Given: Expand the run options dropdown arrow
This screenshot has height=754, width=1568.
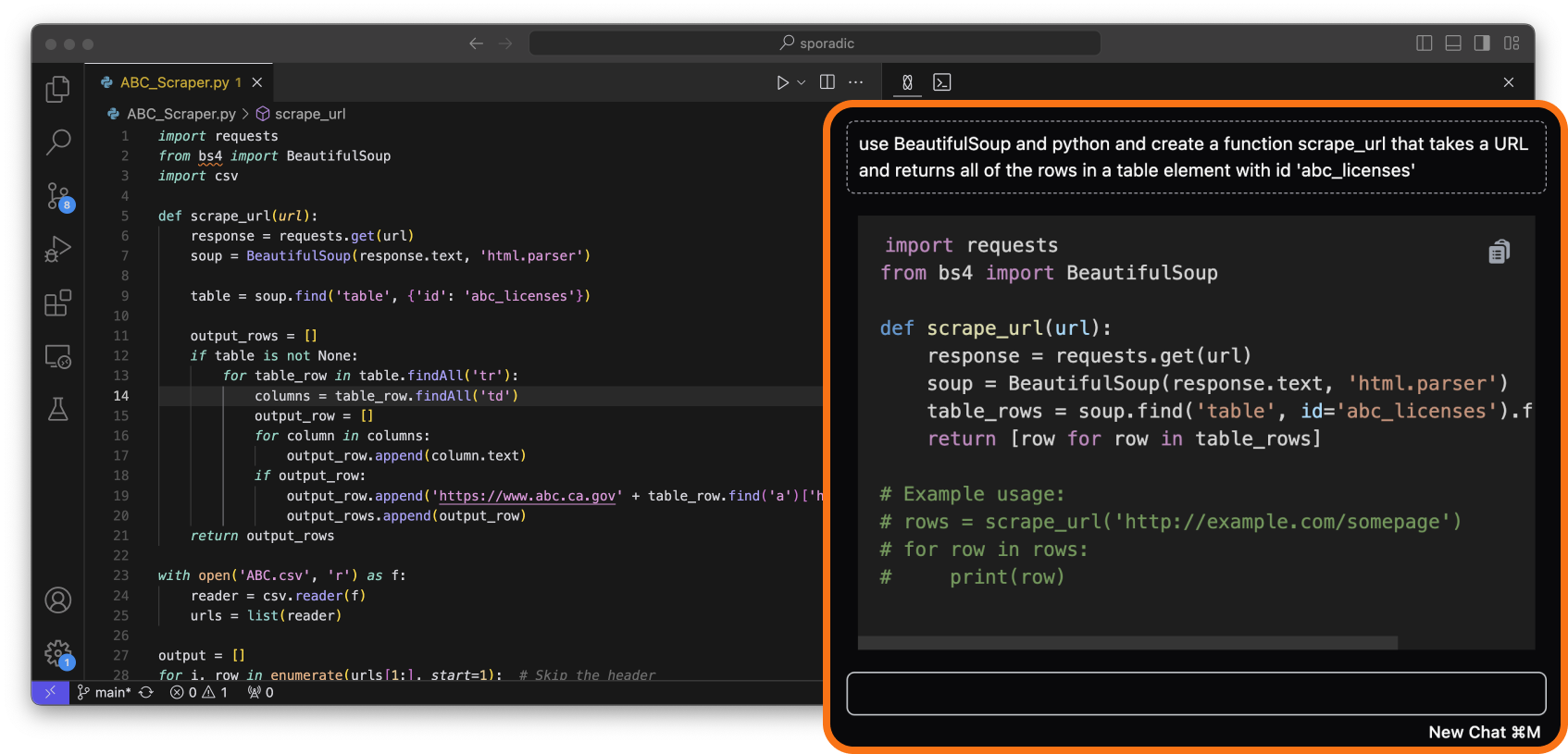Looking at the screenshot, I should (x=802, y=82).
